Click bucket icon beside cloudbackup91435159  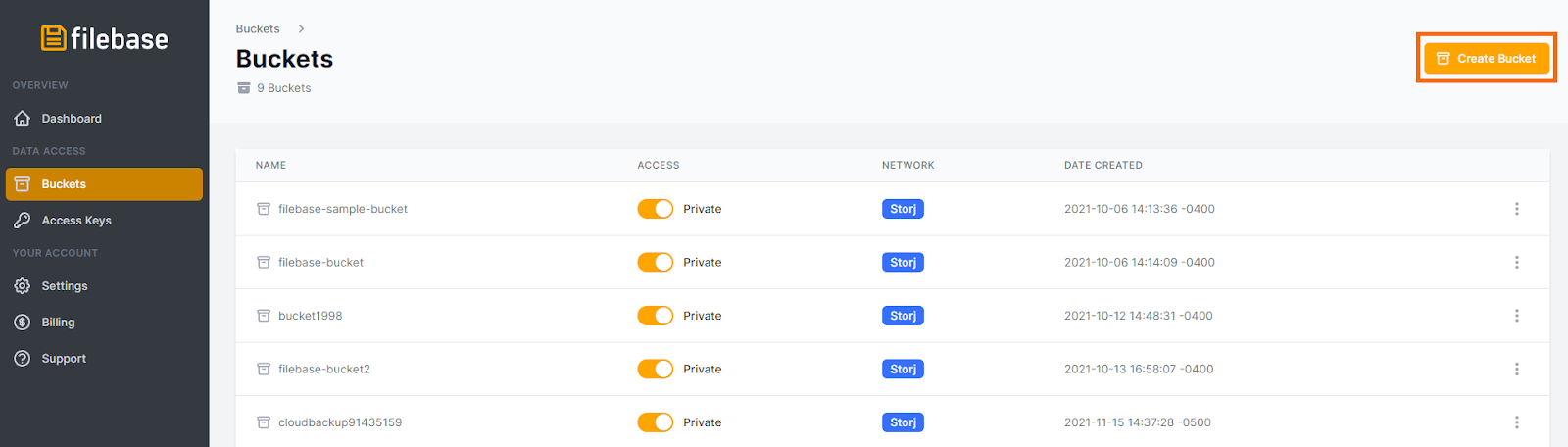[264, 422]
